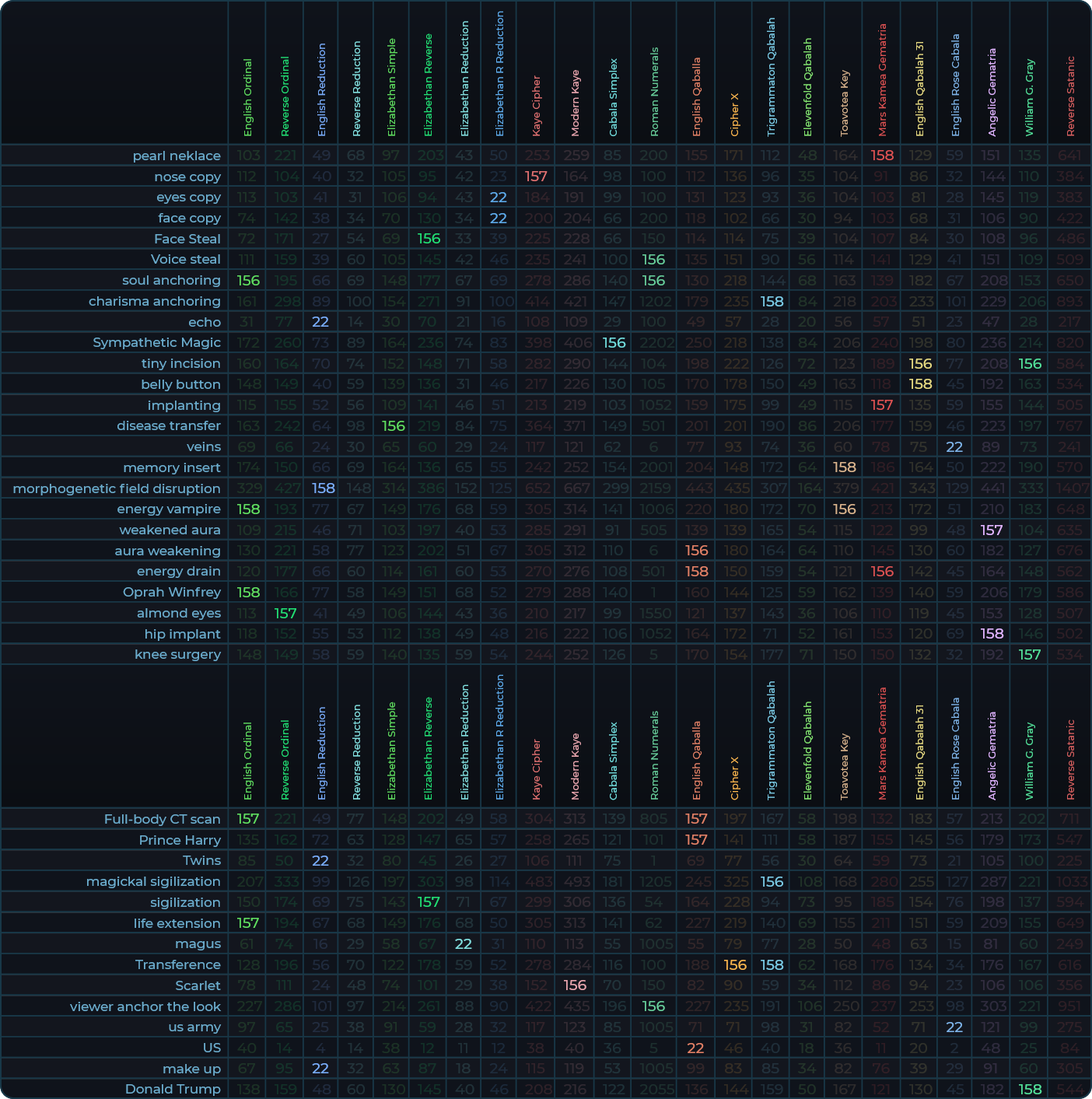Click the 'pearl neklace' phrase label

[177, 156]
